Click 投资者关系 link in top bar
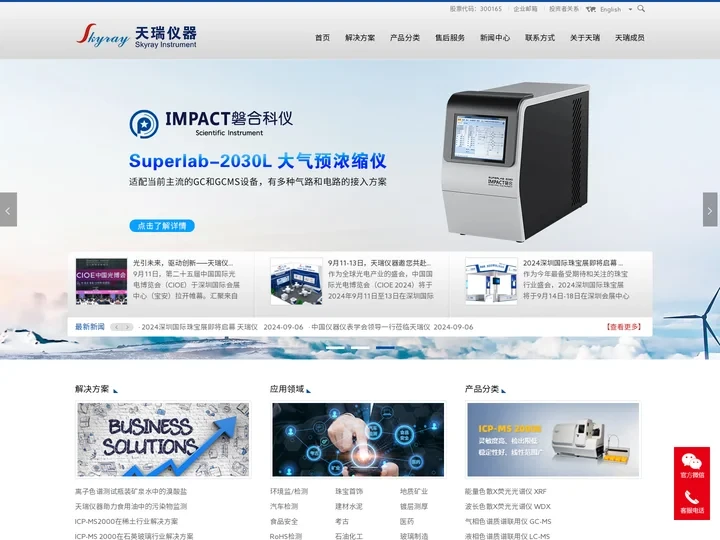The height and width of the screenshot is (540, 720). click(x=564, y=9)
